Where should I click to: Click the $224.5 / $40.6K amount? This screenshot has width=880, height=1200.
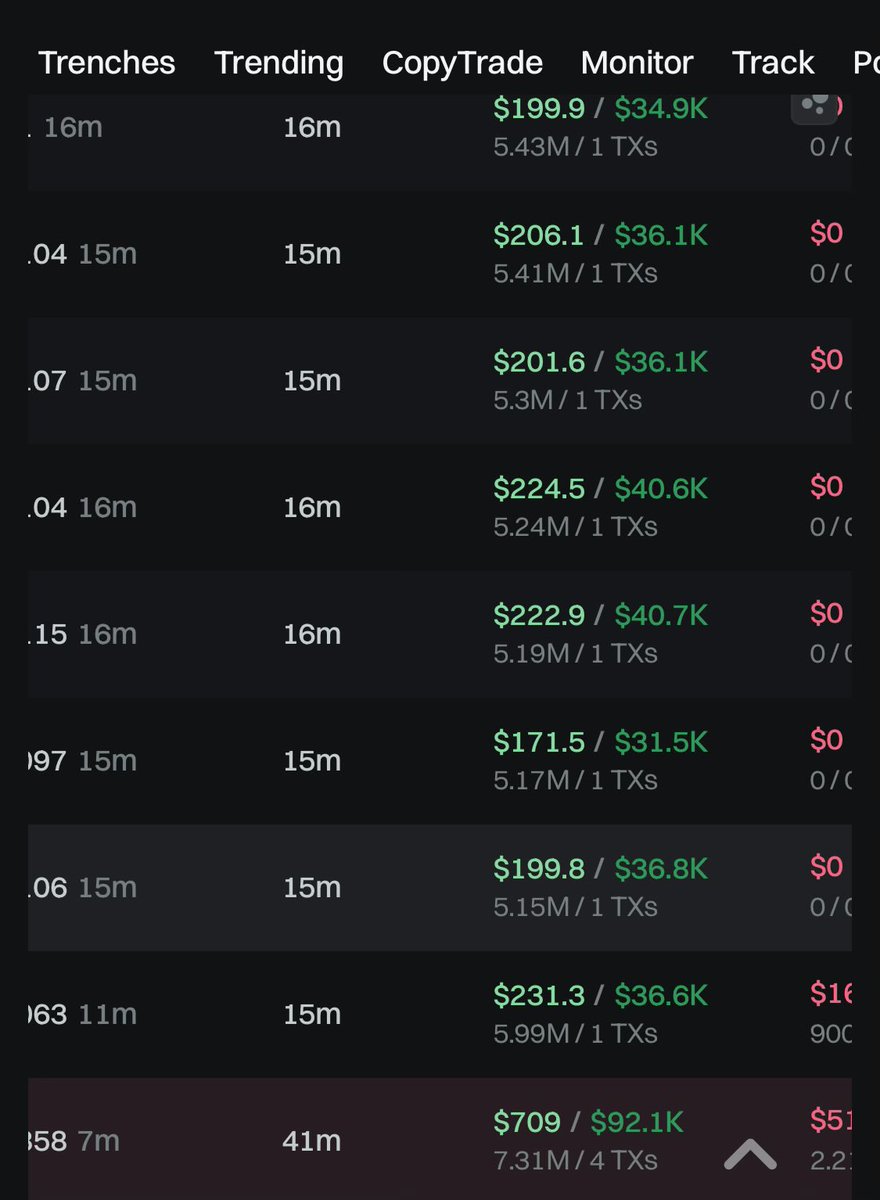click(x=600, y=488)
